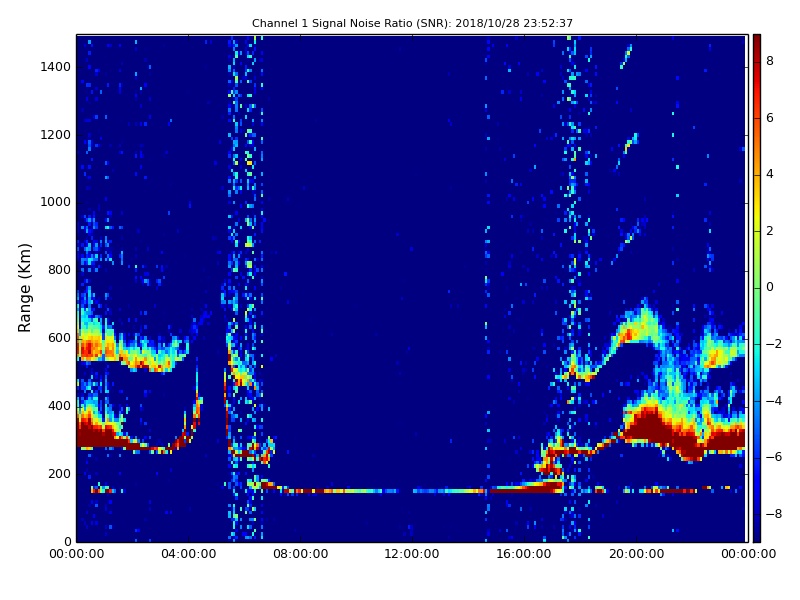Click the plot title with SNR timestamp
800x600 pixels.
412,23
